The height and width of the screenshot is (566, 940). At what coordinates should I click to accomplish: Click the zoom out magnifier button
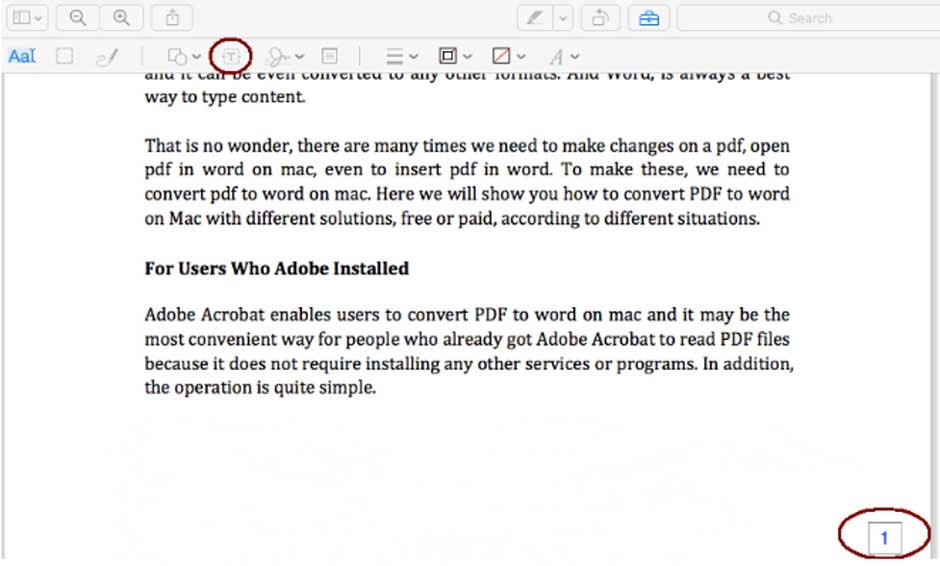coord(77,17)
